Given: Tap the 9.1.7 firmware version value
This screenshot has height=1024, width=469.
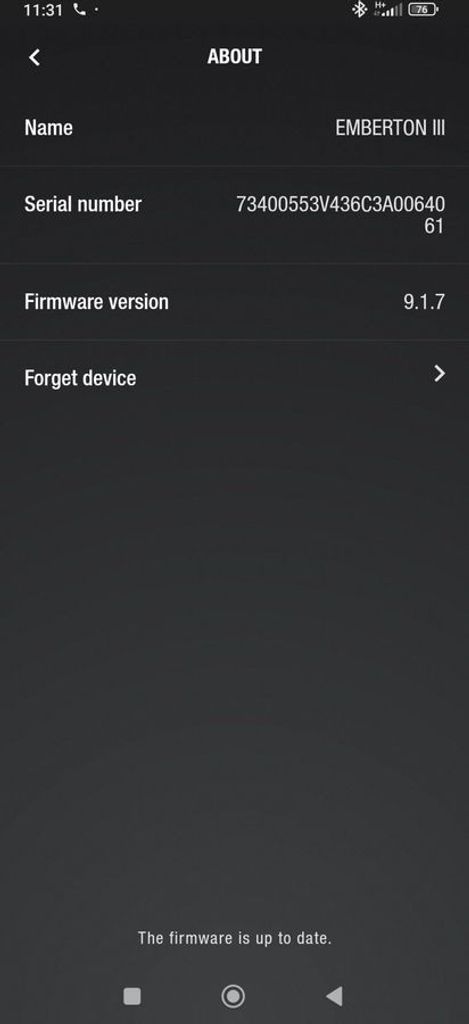Looking at the screenshot, I should tap(424, 302).
